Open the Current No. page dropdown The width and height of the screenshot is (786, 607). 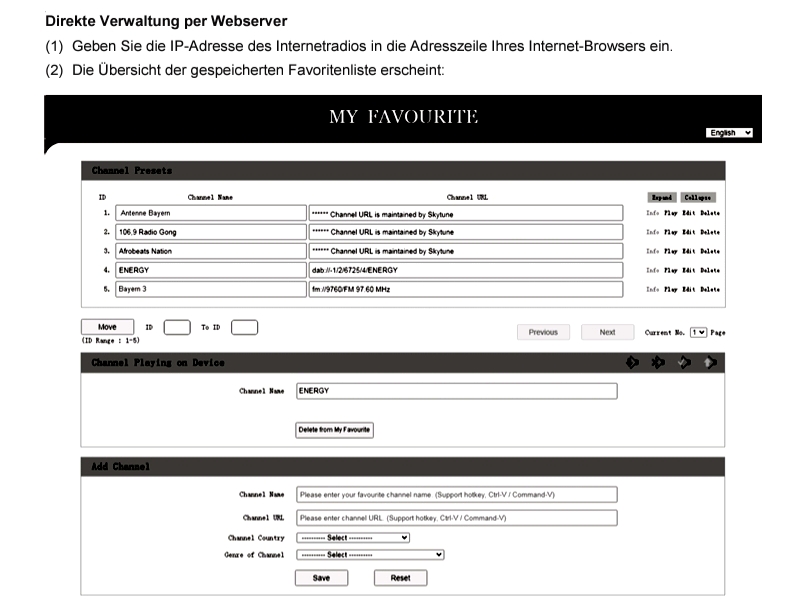point(698,332)
